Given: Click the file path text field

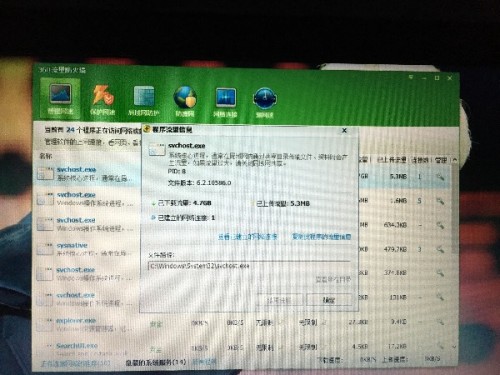Looking at the screenshot, I should tap(249, 266).
